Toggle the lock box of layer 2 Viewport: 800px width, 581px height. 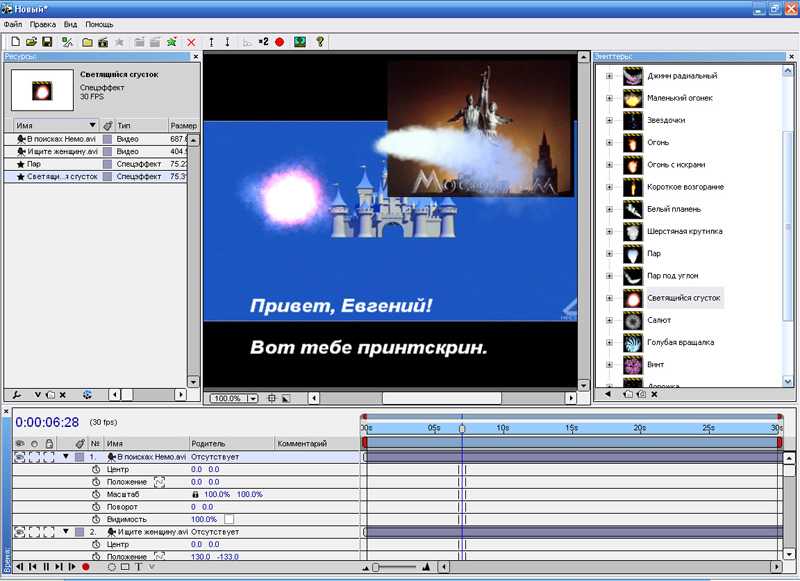[x=49, y=532]
